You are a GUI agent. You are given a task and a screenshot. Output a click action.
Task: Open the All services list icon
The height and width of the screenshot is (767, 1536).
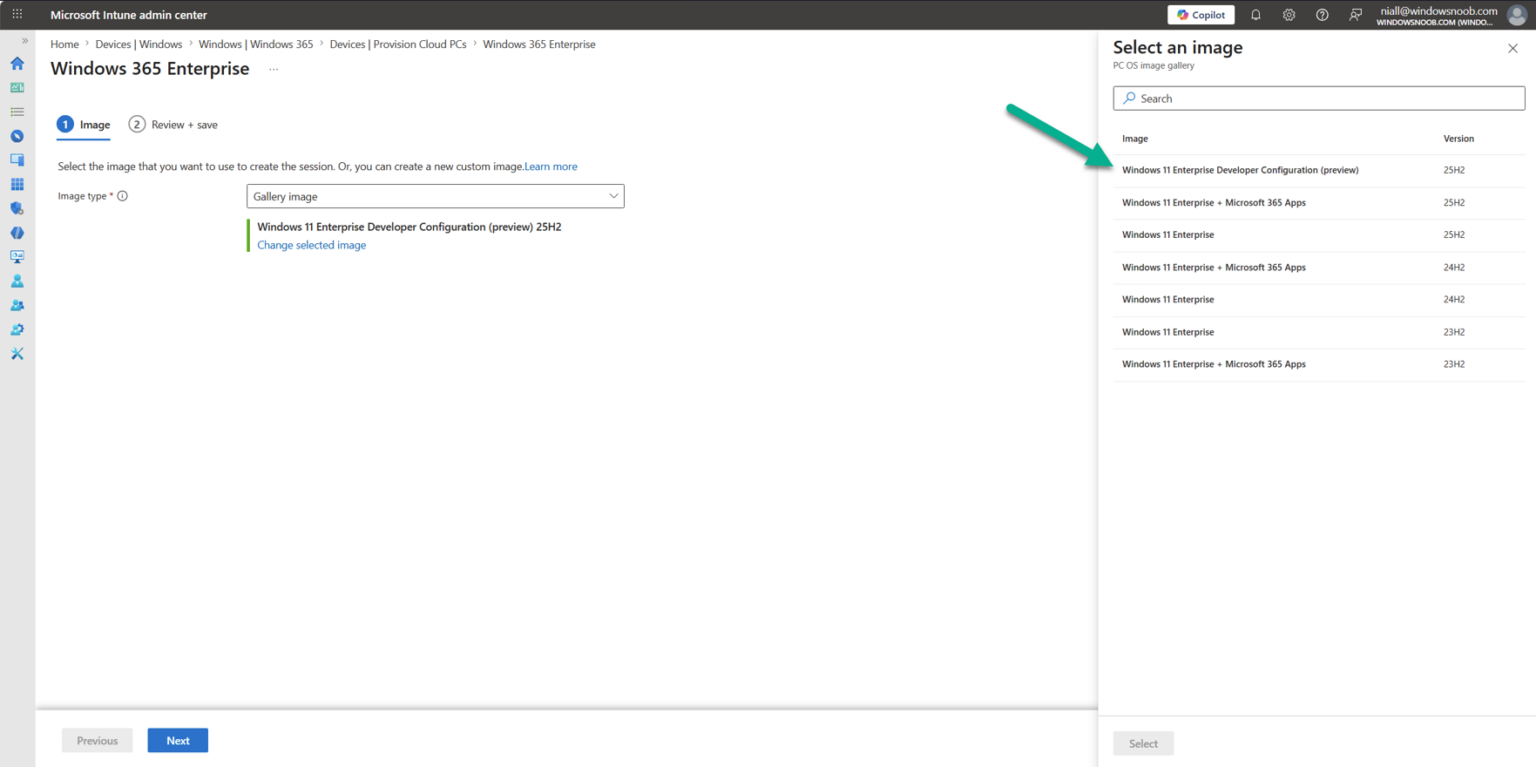tap(17, 112)
